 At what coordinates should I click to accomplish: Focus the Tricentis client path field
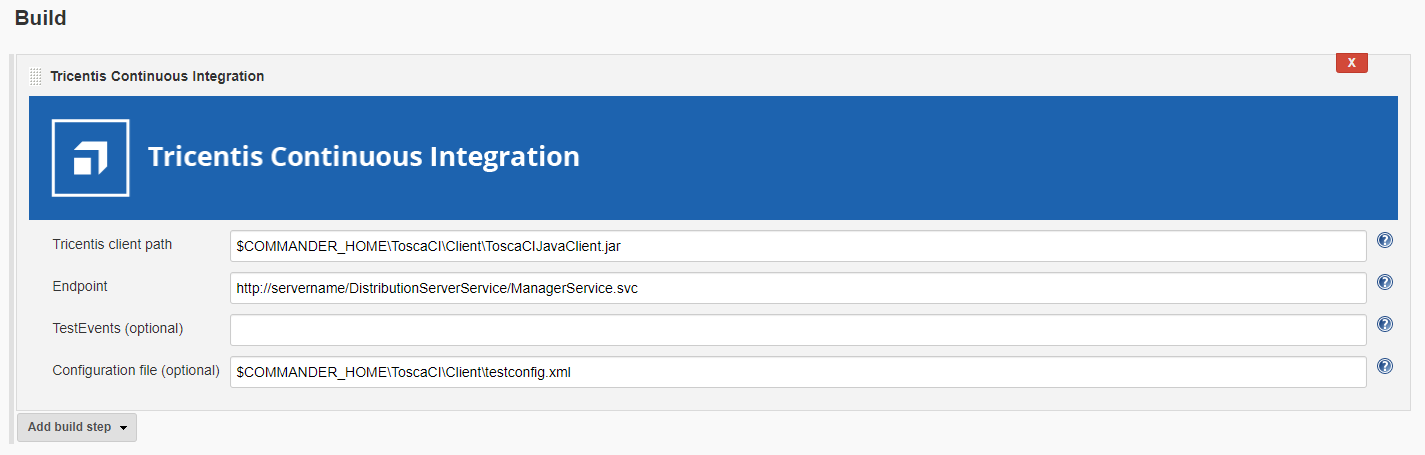click(798, 245)
